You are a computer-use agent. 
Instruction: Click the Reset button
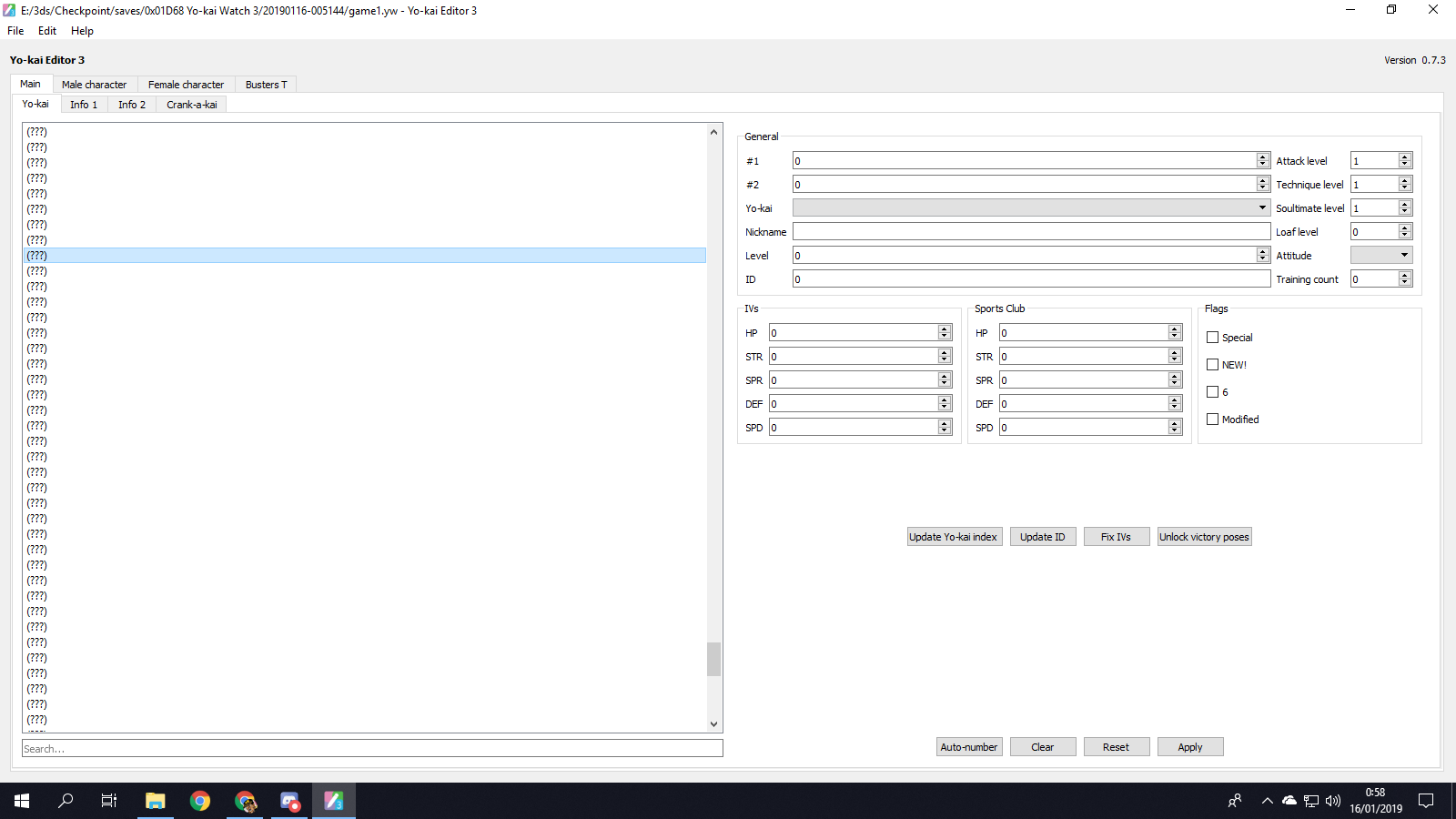(1117, 747)
